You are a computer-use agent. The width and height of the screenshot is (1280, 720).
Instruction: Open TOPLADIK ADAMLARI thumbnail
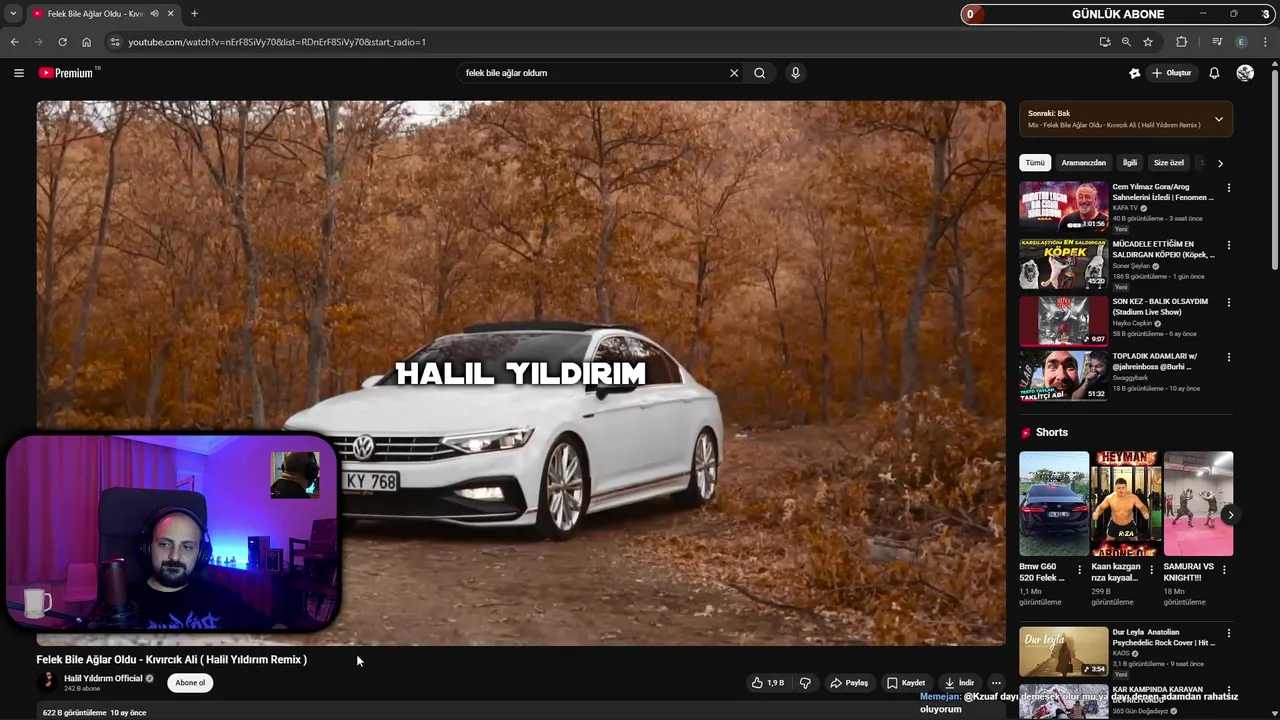click(1063, 375)
